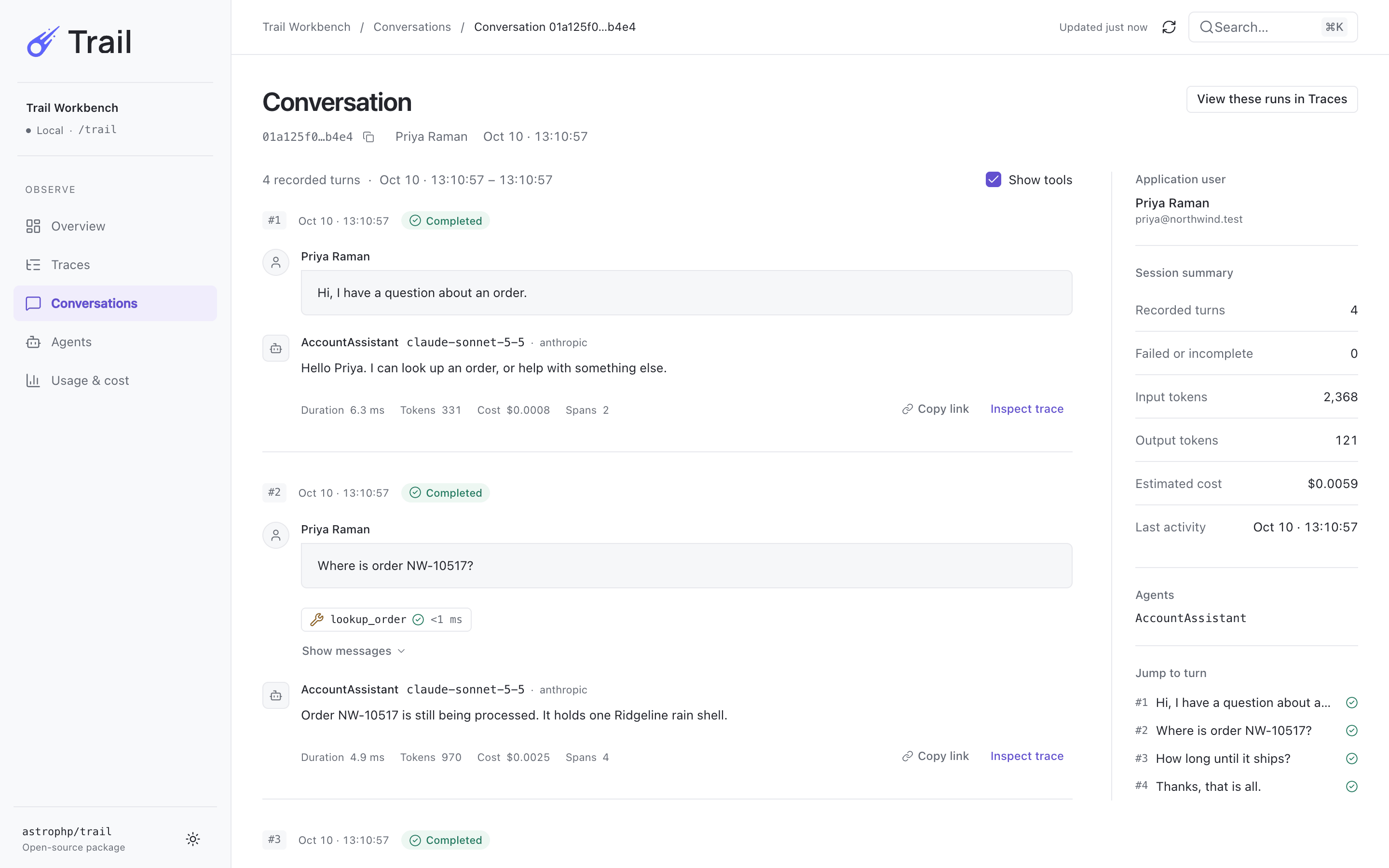
Task: Jump to turn #4 Thanks, that is all.
Action: coord(1246,787)
